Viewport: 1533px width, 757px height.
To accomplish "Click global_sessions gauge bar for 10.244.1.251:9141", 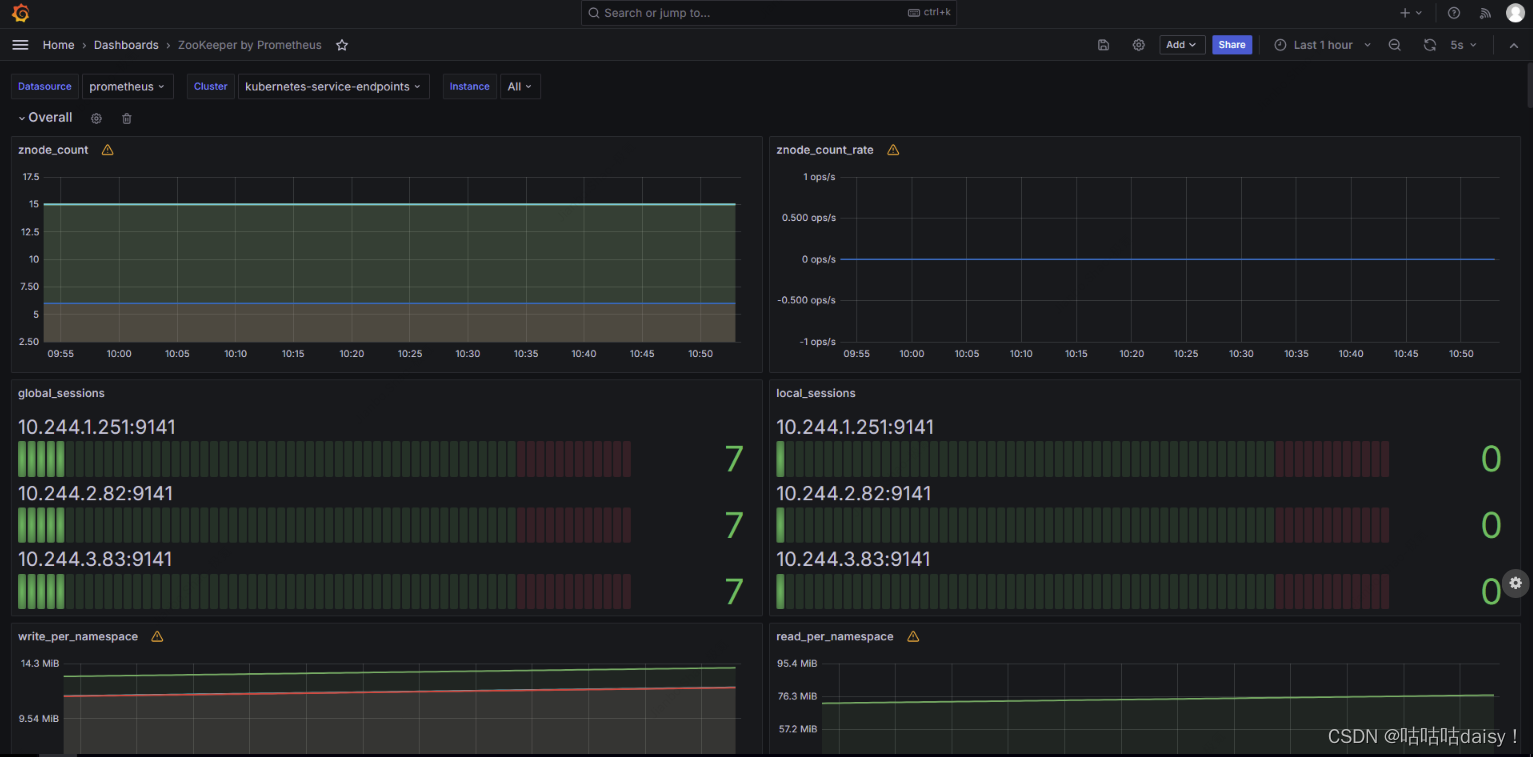I will (325, 459).
